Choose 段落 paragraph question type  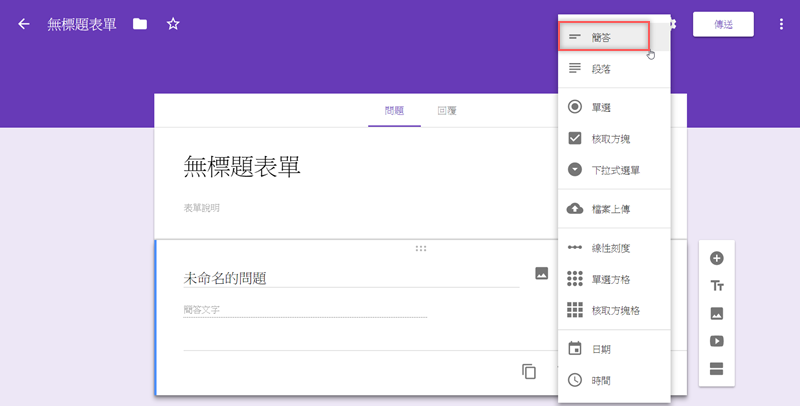[601, 69]
